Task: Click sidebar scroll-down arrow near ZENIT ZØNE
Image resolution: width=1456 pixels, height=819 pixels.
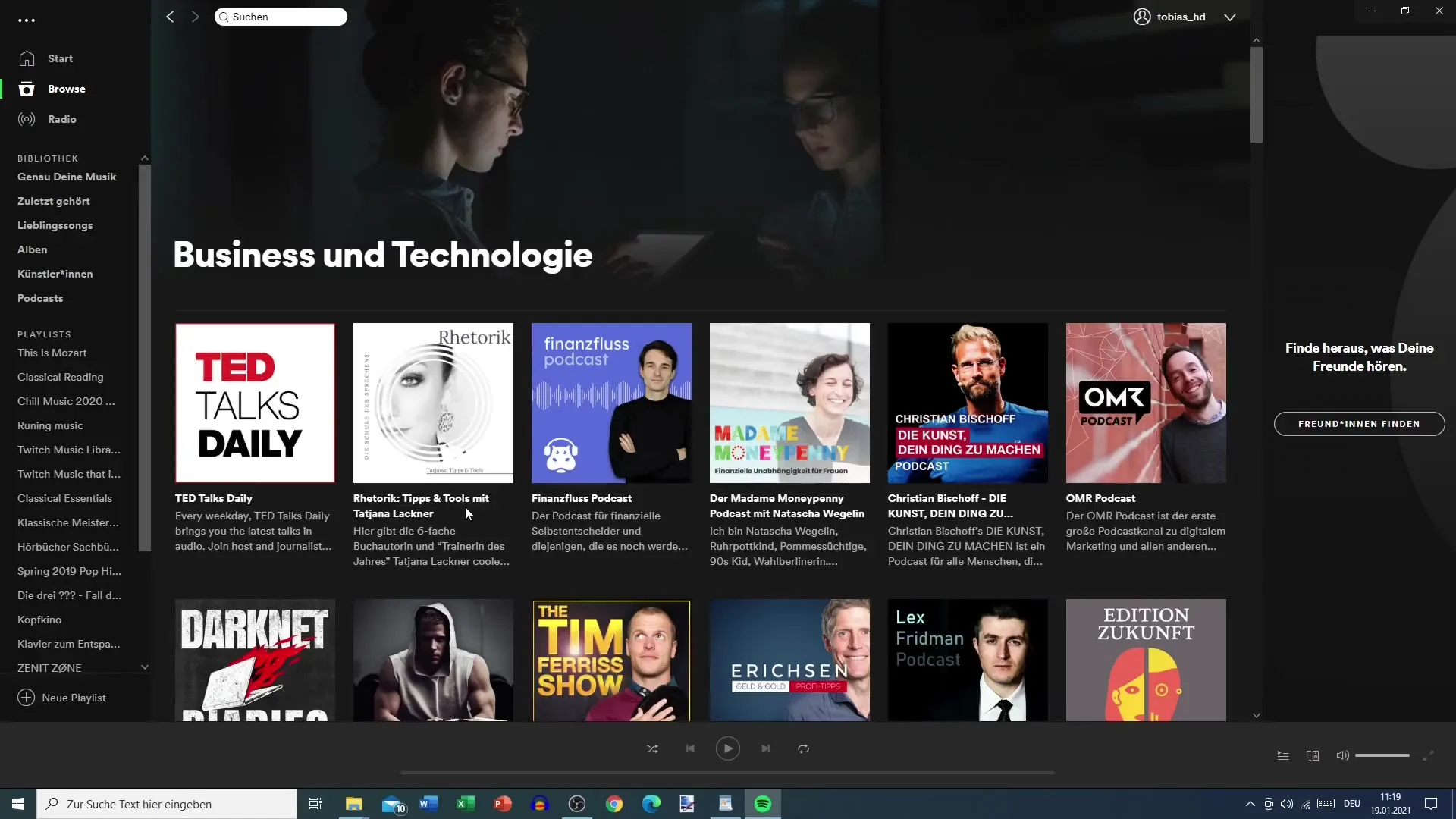Action: point(145,667)
